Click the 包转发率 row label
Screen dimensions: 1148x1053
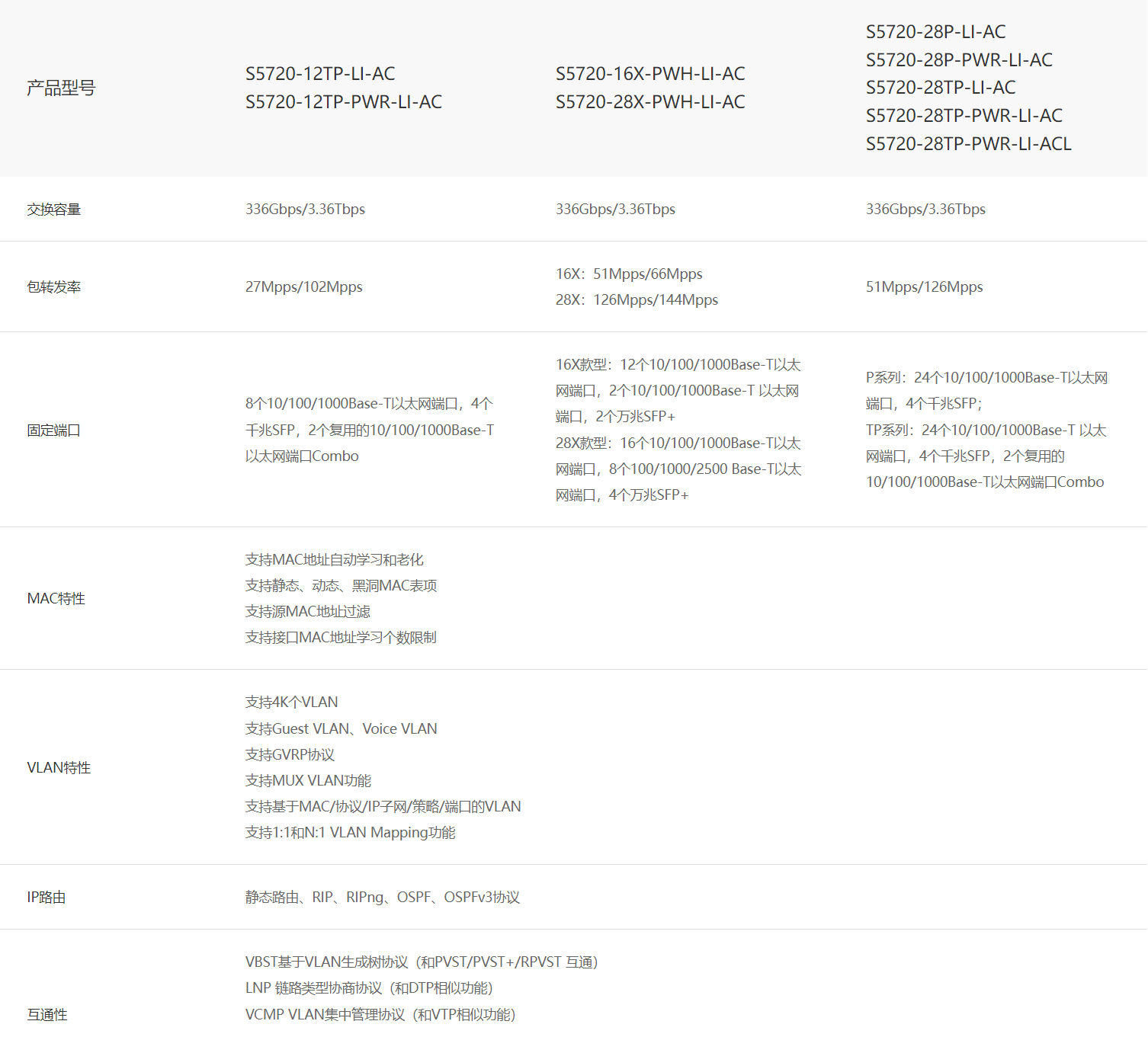pyautogui.click(x=53, y=287)
